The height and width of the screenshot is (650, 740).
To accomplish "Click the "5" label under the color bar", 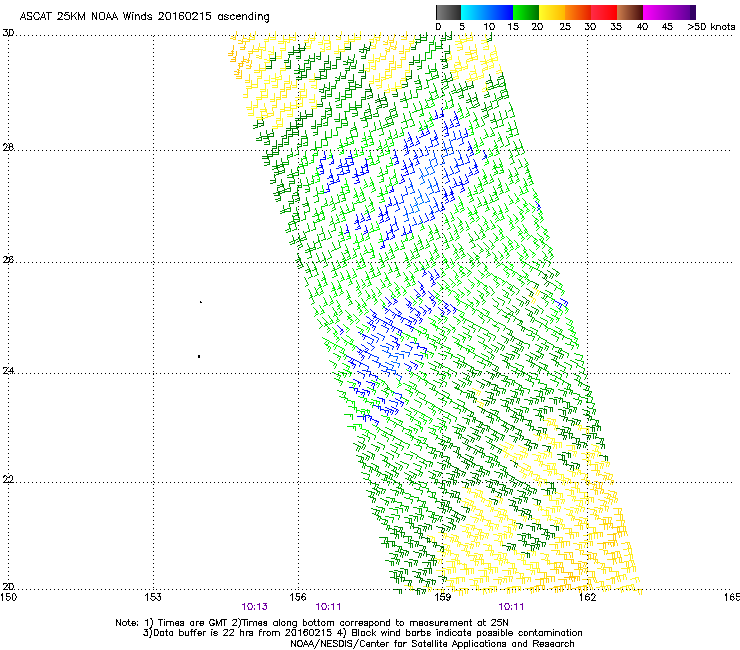I will 462,27.
